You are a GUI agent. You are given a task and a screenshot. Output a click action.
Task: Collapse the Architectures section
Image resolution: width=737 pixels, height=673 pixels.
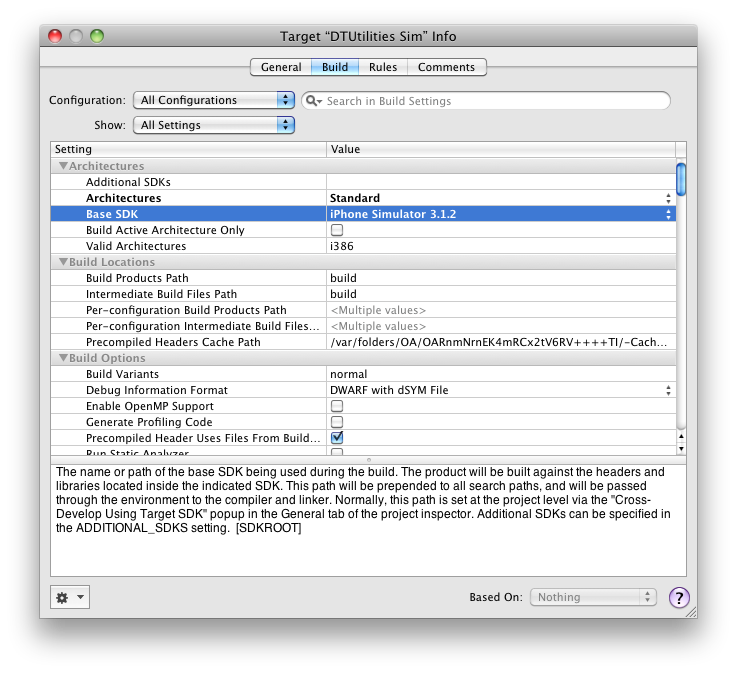click(63, 166)
